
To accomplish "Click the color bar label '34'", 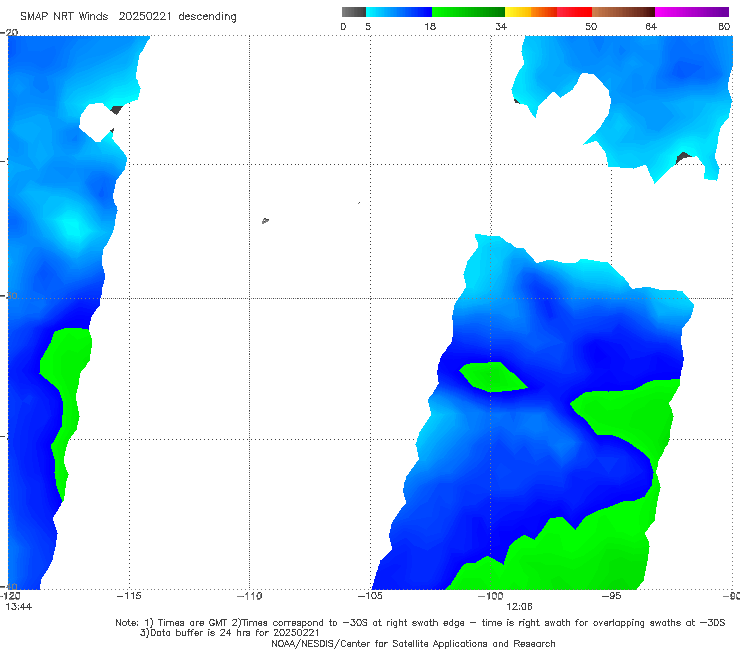I will [x=501, y=27].
